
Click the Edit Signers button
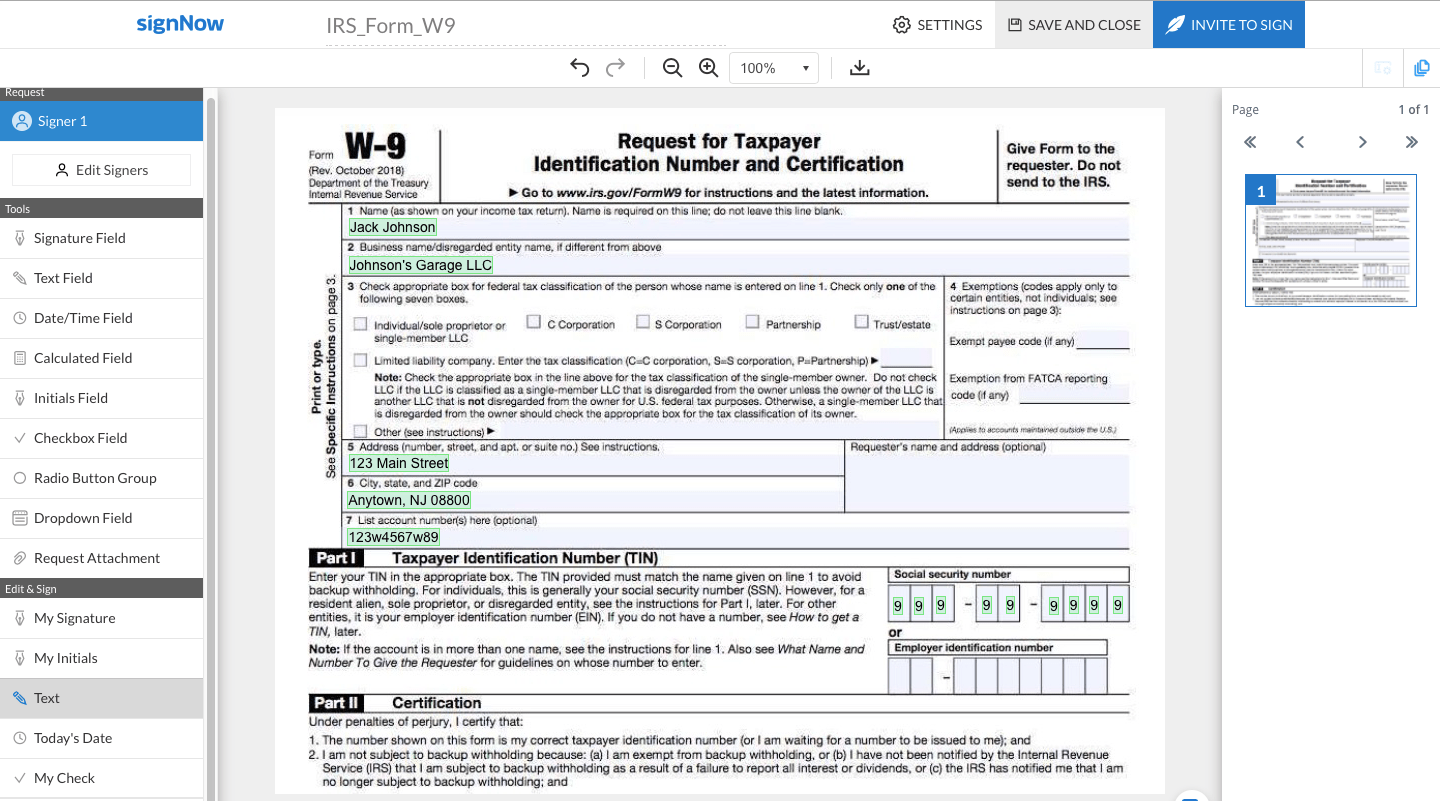(x=101, y=170)
